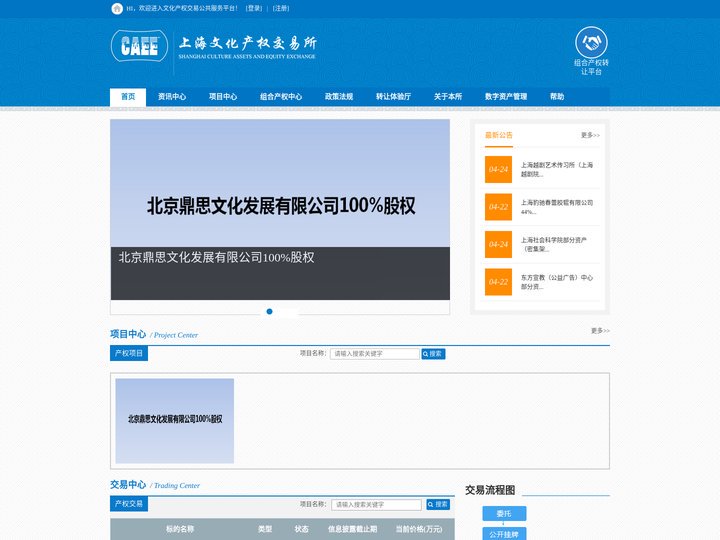Select the 首页 navigation tab
The height and width of the screenshot is (540, 720).
pos(128,97)
